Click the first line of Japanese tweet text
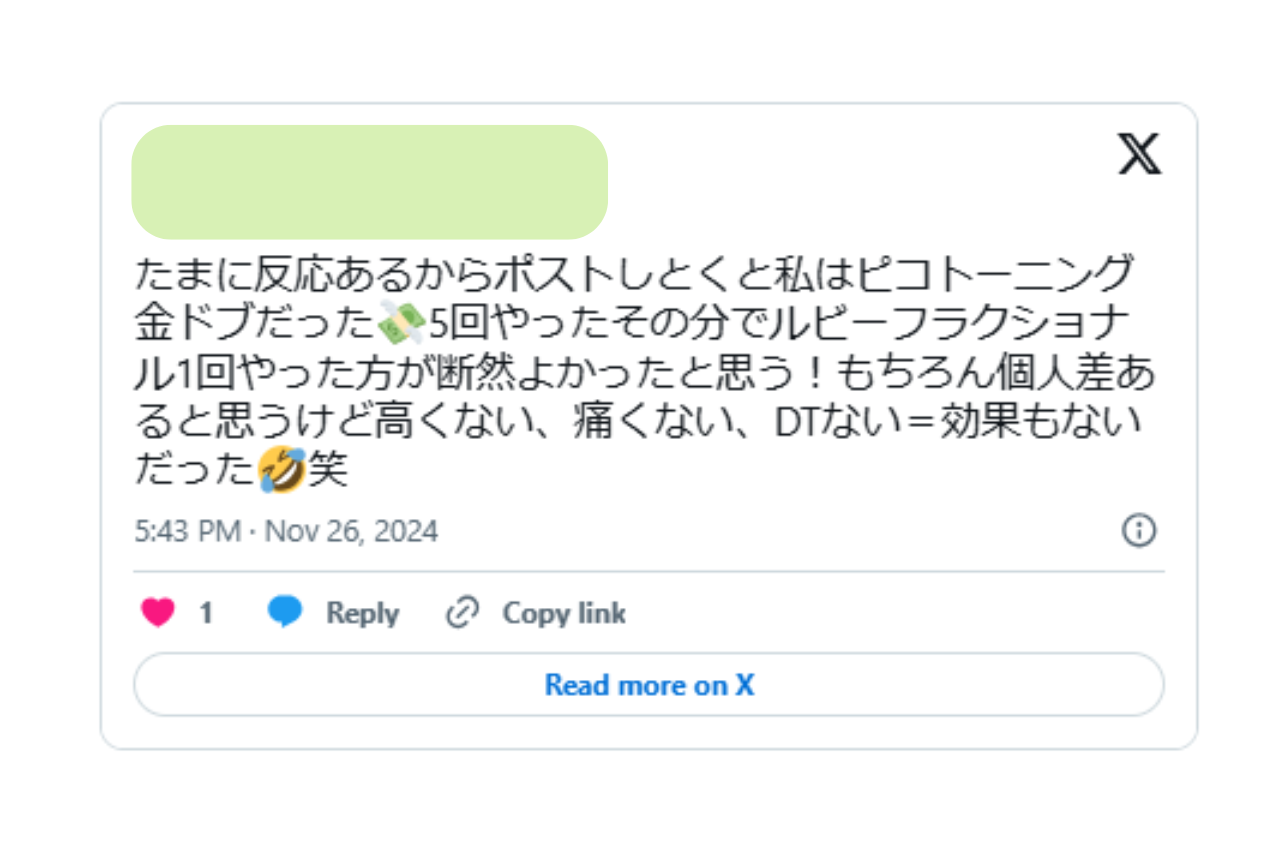The image size is (1280, 852). pyautogui.click(x=636, y=274)
